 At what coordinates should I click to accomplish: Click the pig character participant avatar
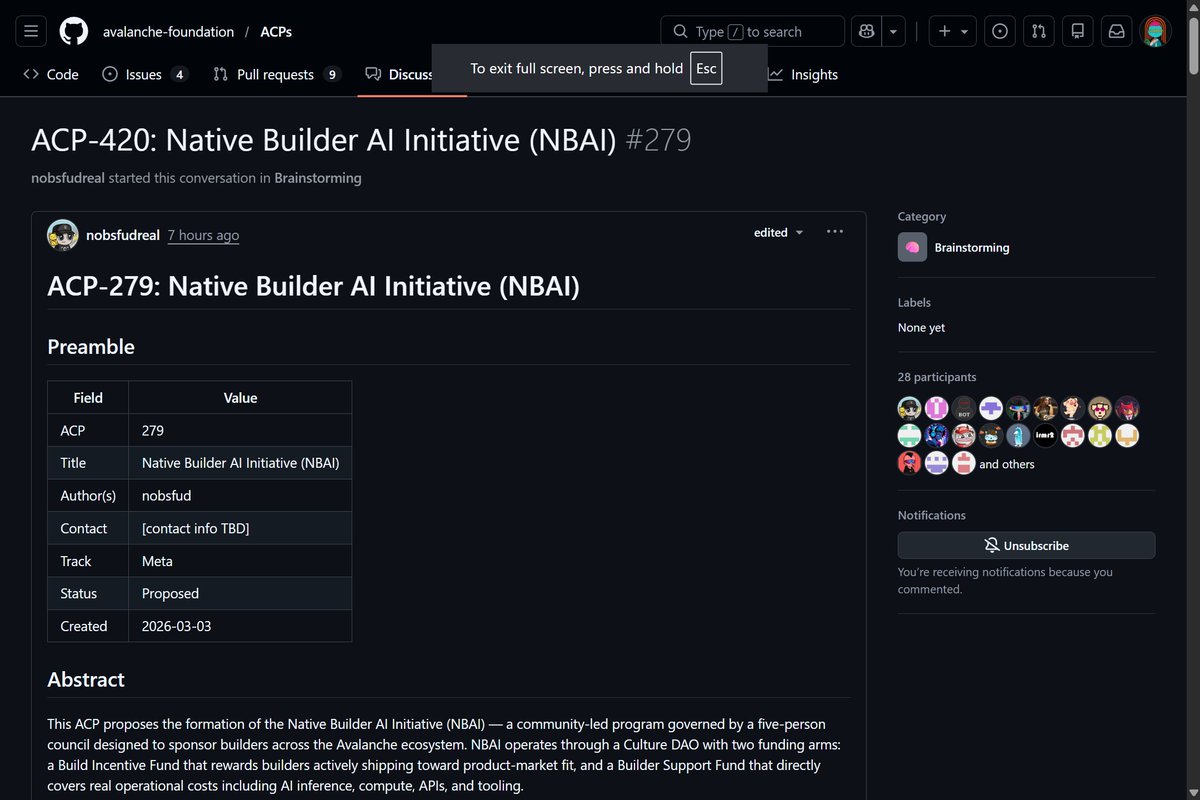click(1072, 408)
